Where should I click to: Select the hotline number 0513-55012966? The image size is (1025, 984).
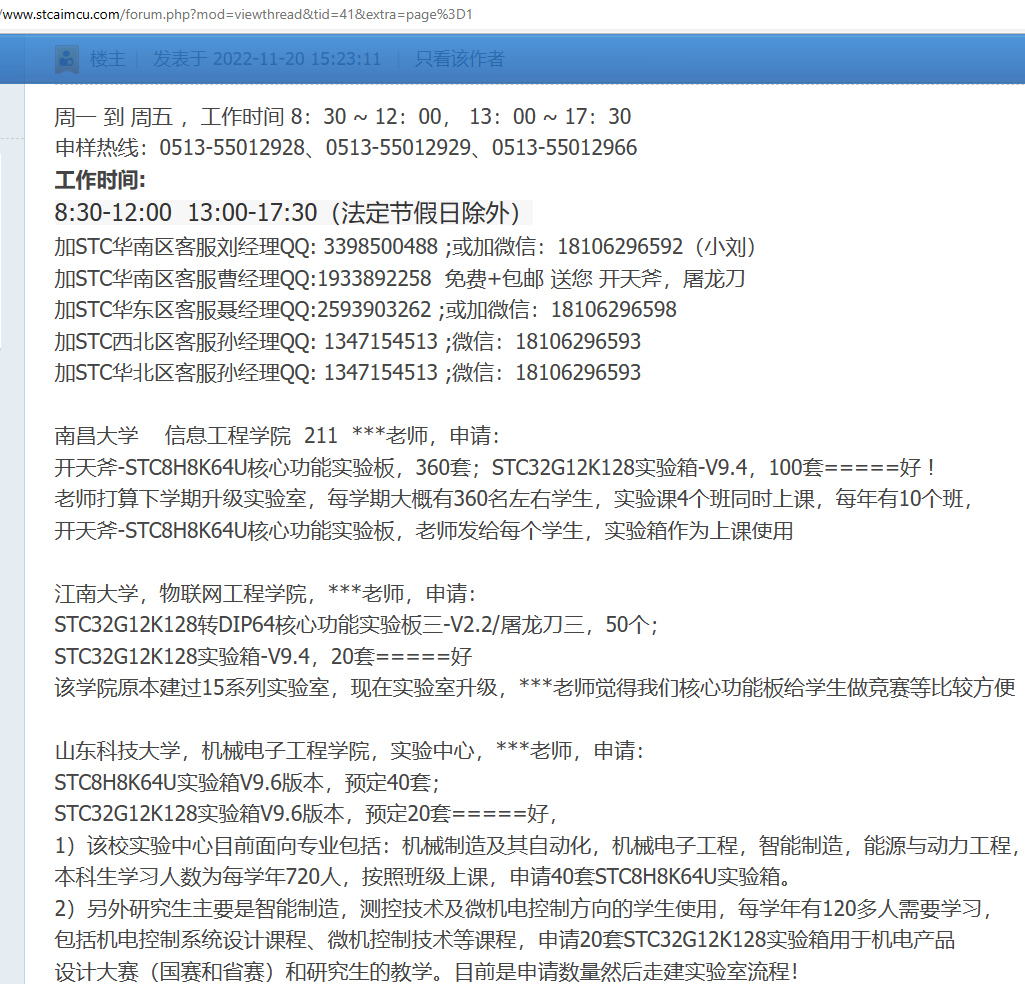(x=564, y=148)
